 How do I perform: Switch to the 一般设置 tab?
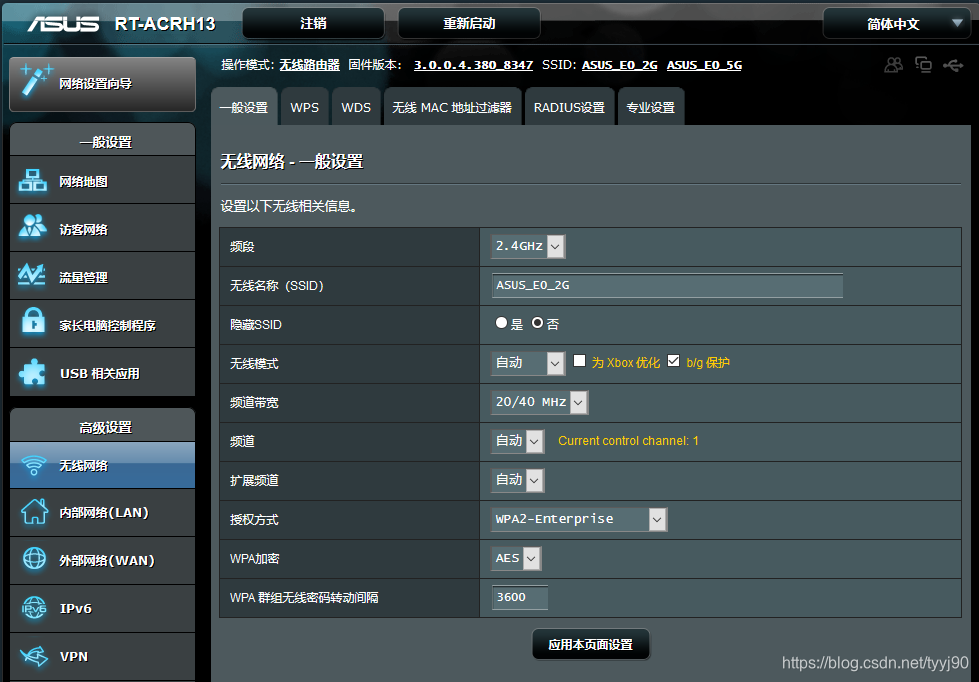(244, 107)
